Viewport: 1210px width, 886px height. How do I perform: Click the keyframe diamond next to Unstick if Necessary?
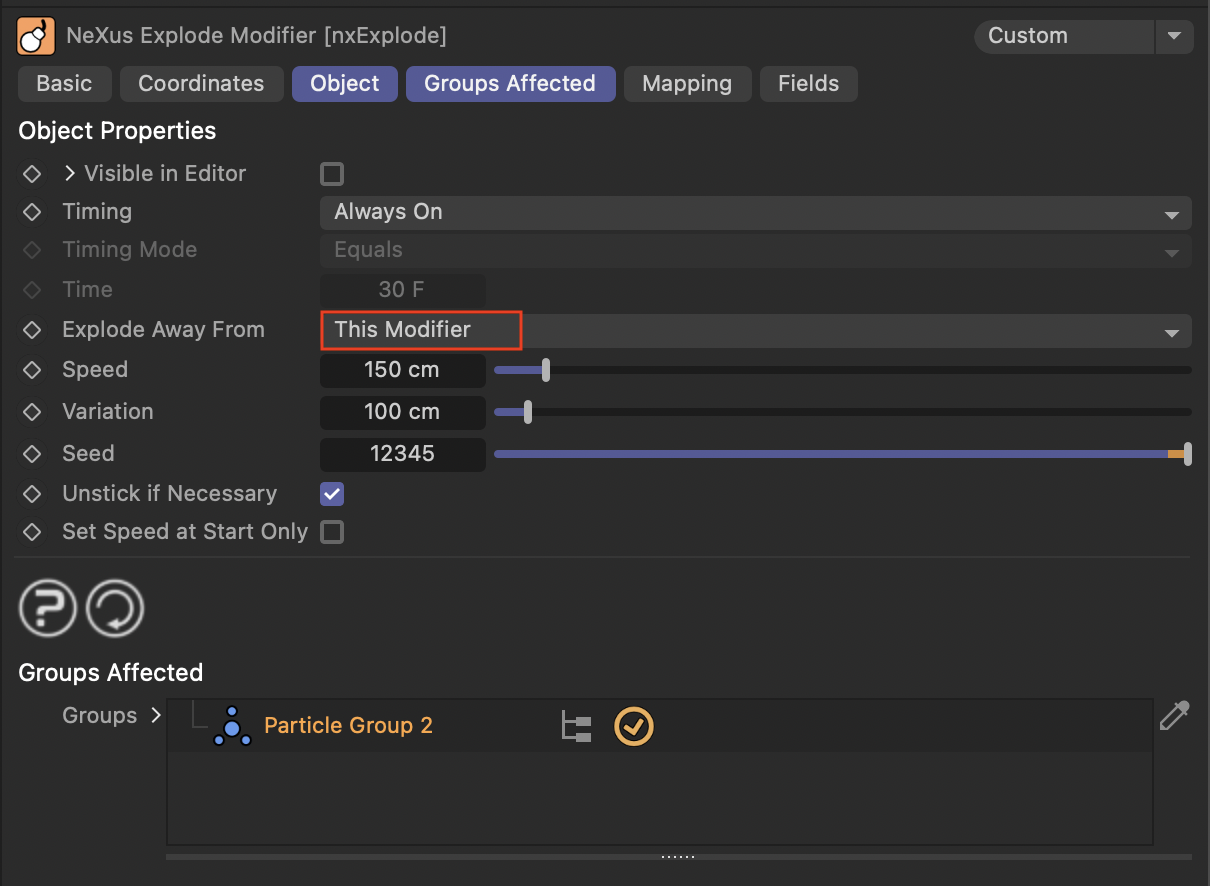tap(32, 494)
